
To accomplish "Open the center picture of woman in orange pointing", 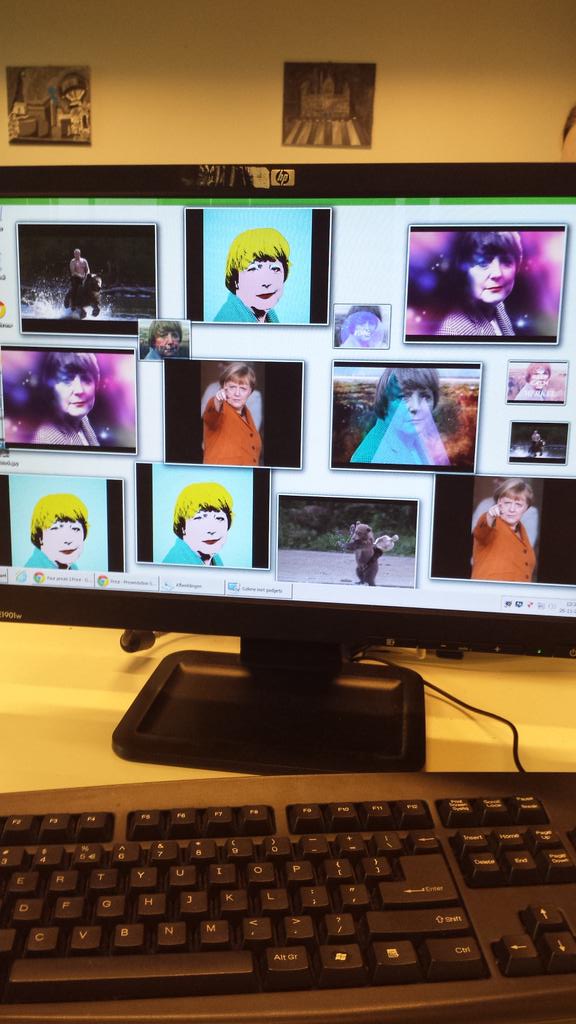I will click(x=234, y=413).
